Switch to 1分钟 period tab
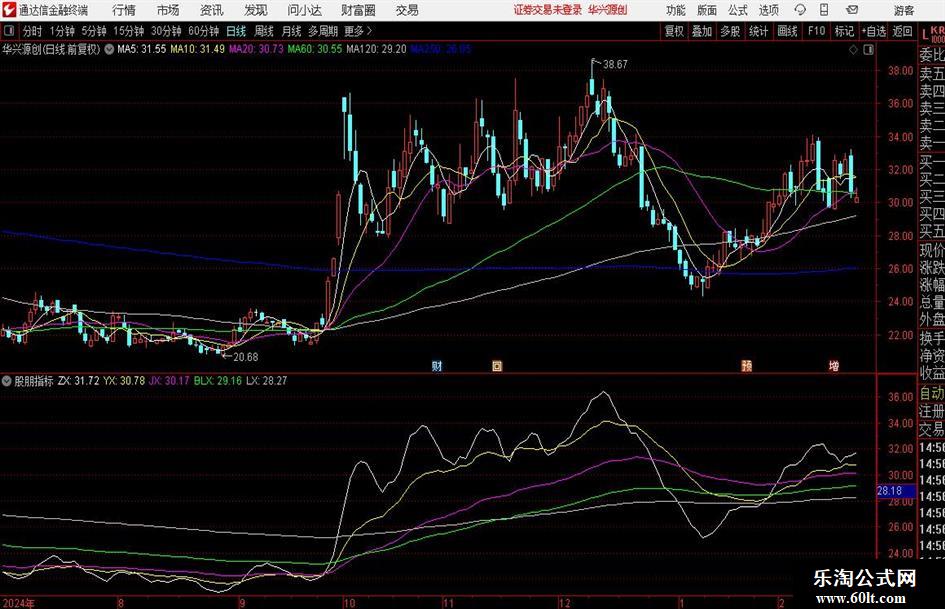 pos(61,31)
